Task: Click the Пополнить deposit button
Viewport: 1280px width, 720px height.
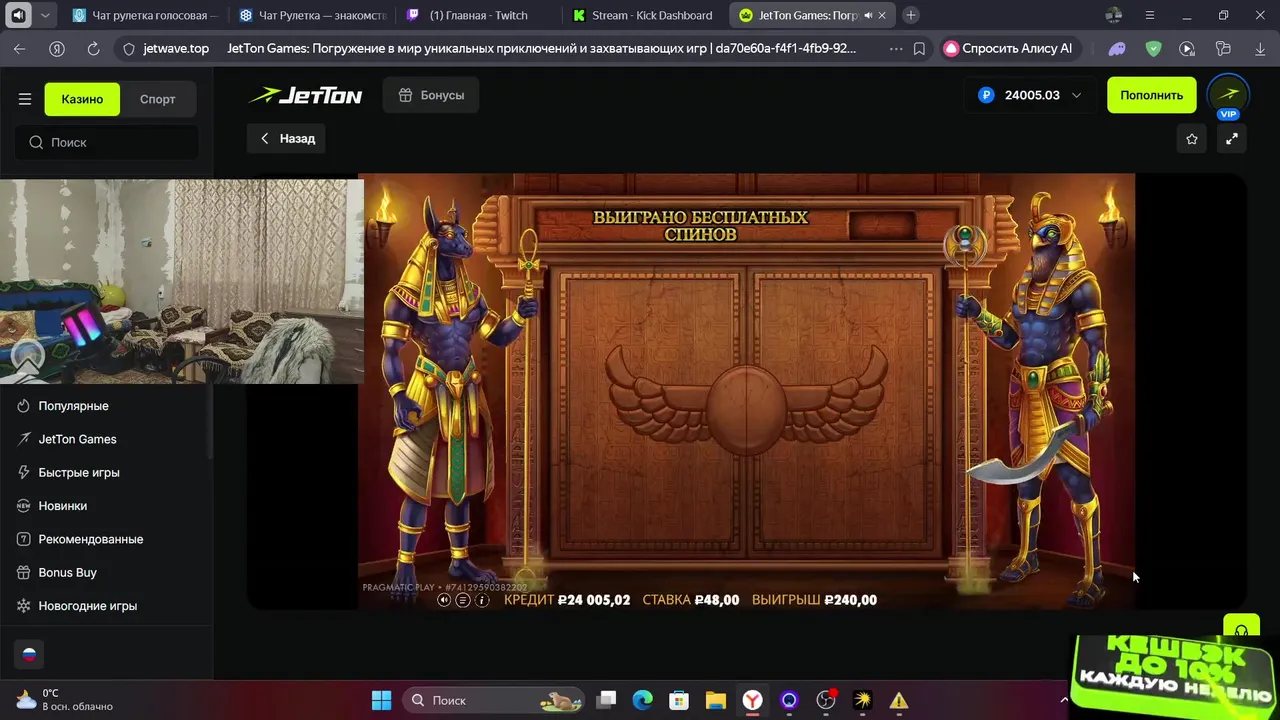Action: tap(1151, 95)
